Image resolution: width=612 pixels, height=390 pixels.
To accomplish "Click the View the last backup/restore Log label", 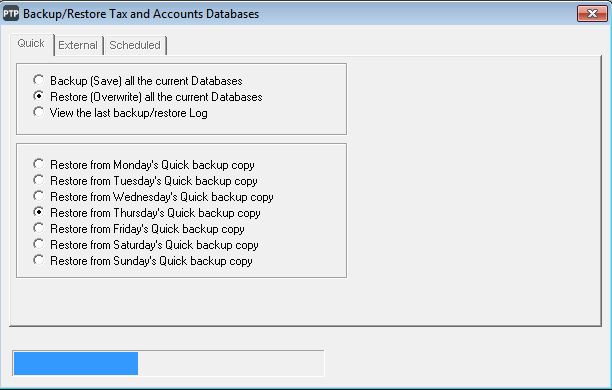I will click(x=129, y=113).
